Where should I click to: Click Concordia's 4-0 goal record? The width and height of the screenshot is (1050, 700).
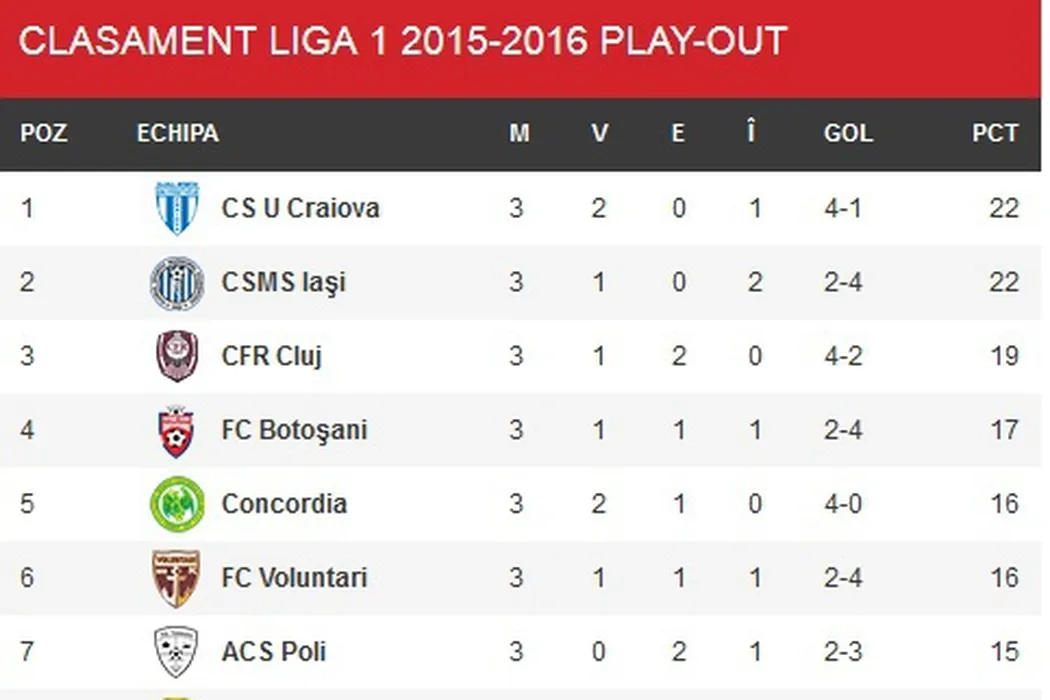[843, 503]
